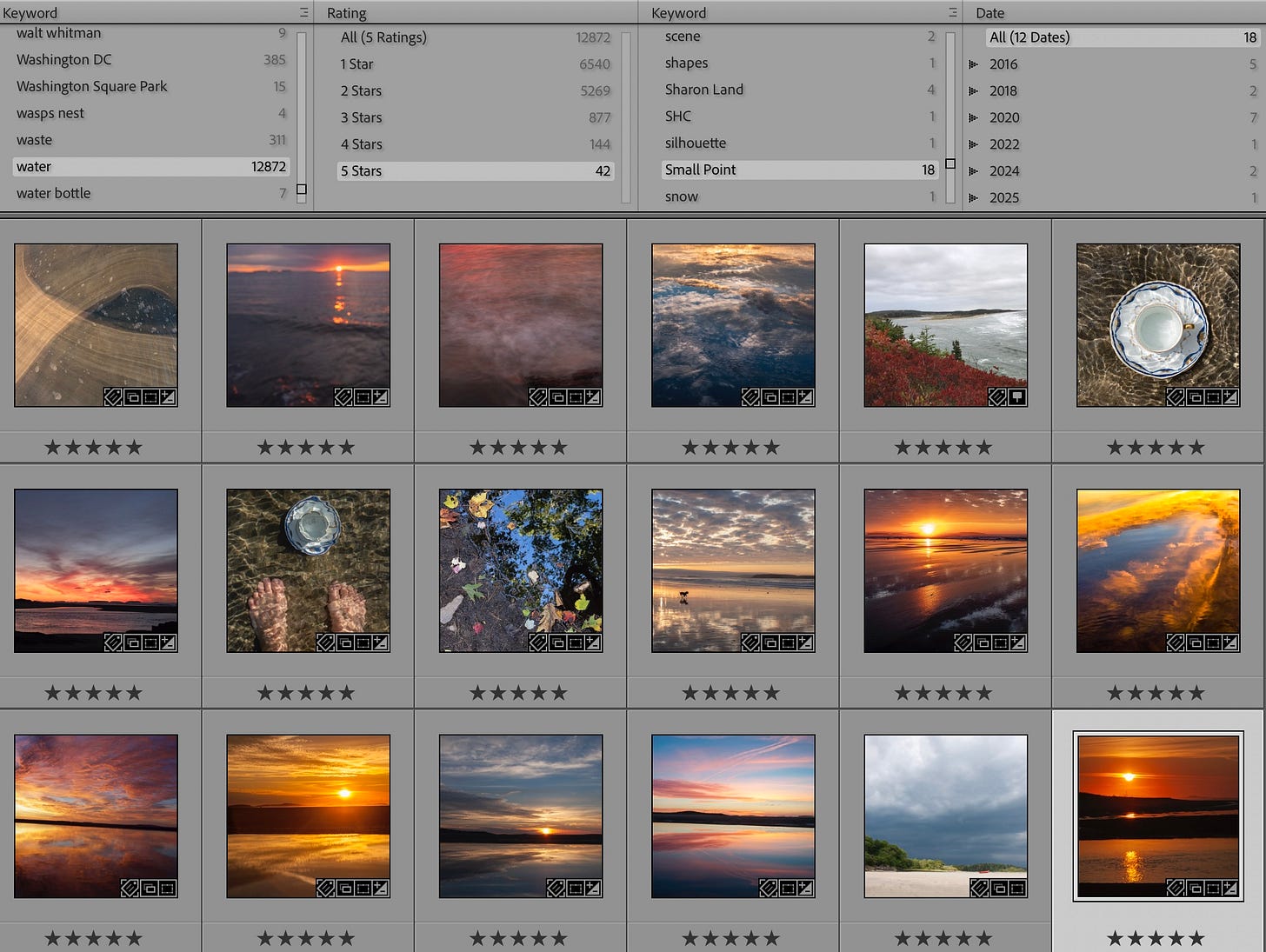This screenshot has height=952, width=1266.
Task: Select the 'water bottle' keyword
Action: coord(151,193)
